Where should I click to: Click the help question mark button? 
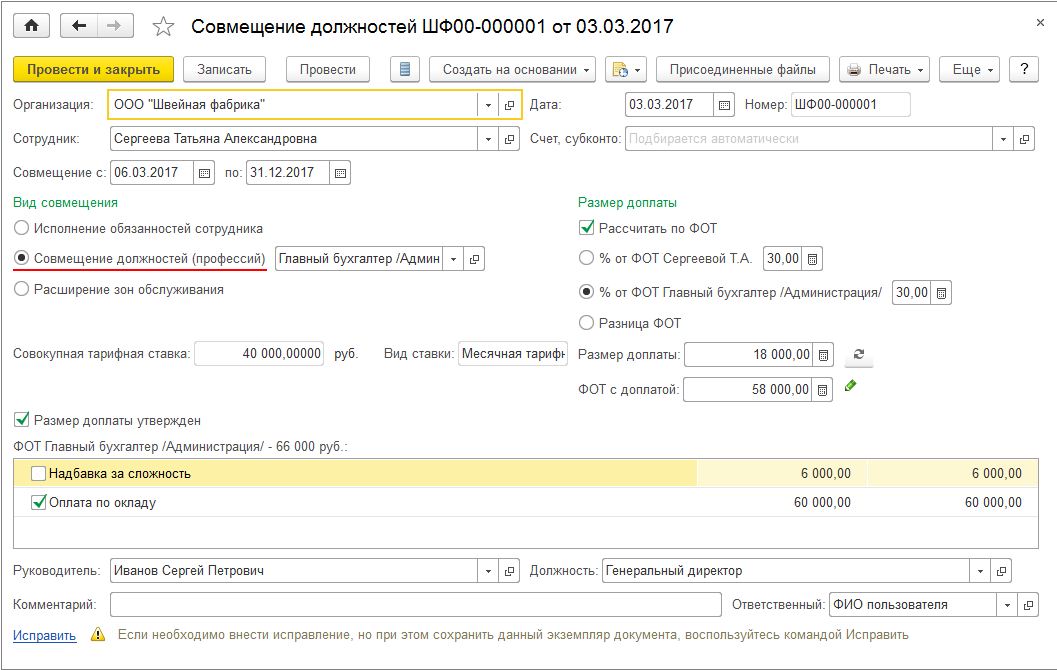1022,69
